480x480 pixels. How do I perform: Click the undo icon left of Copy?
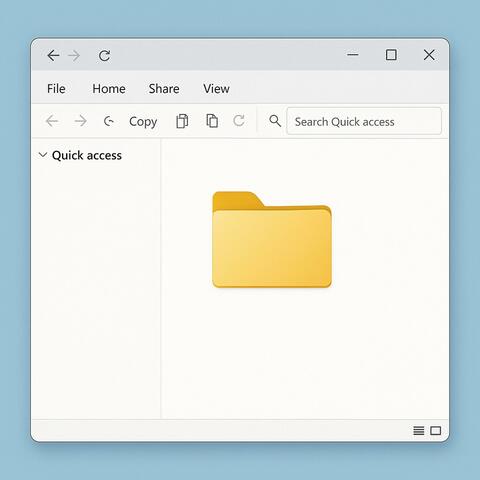pos(109,121)
